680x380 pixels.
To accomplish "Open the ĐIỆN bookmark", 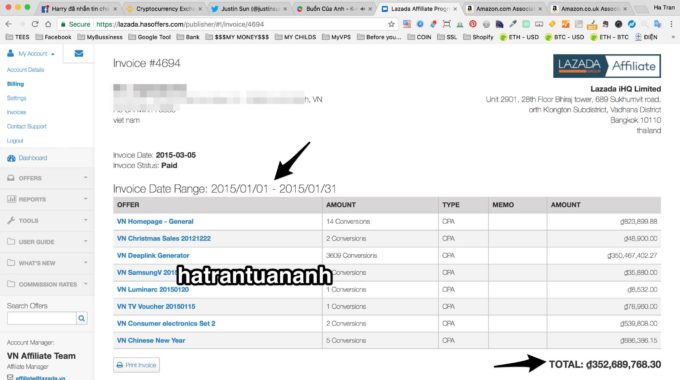I will click(x=646, y=37).
